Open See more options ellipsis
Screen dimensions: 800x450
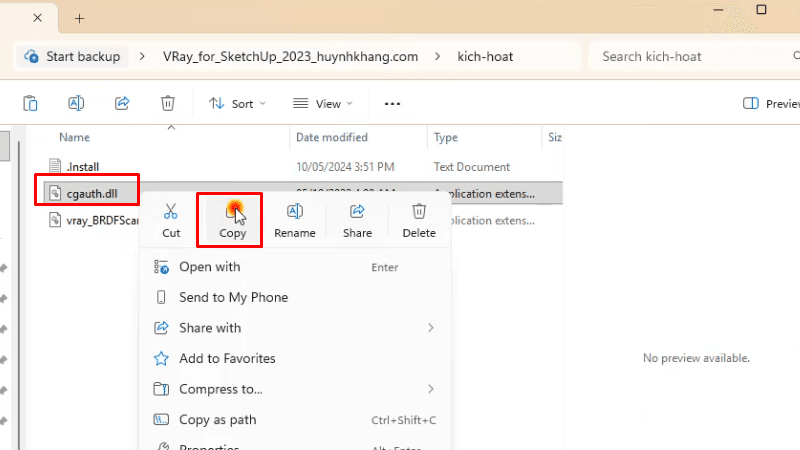coord(392,103)
